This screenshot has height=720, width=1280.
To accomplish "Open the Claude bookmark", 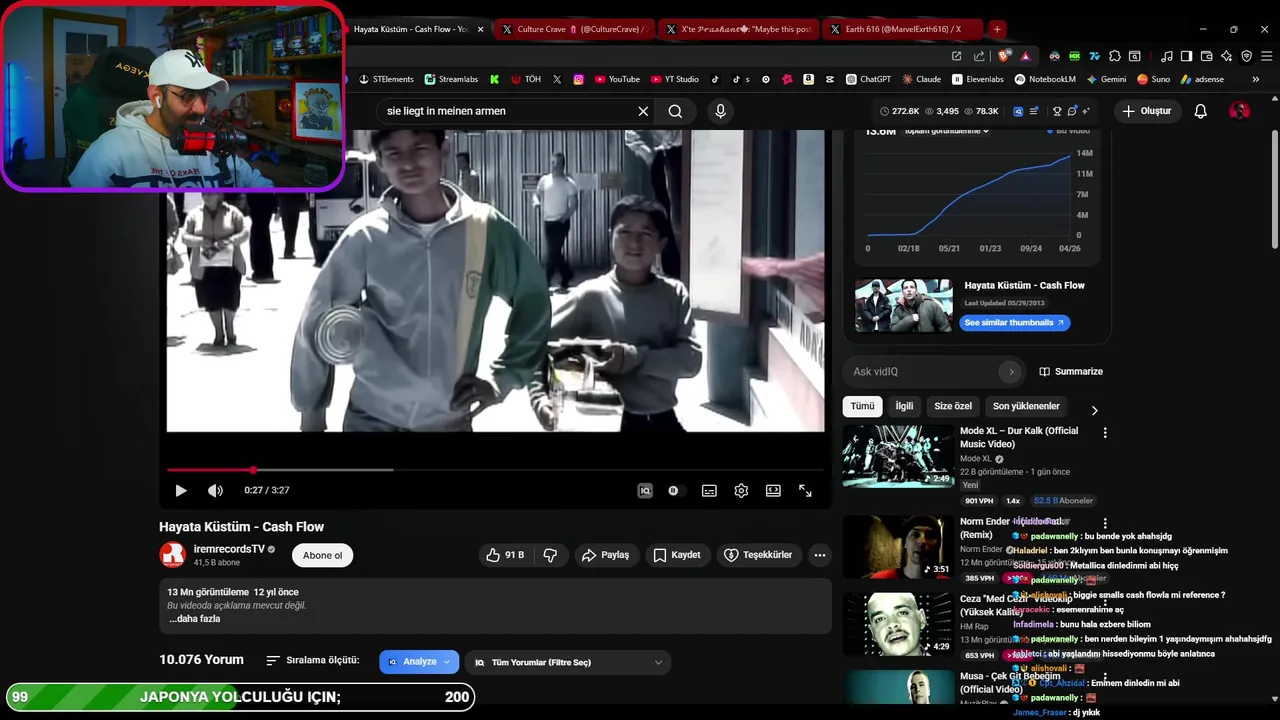I will point(921,79).
